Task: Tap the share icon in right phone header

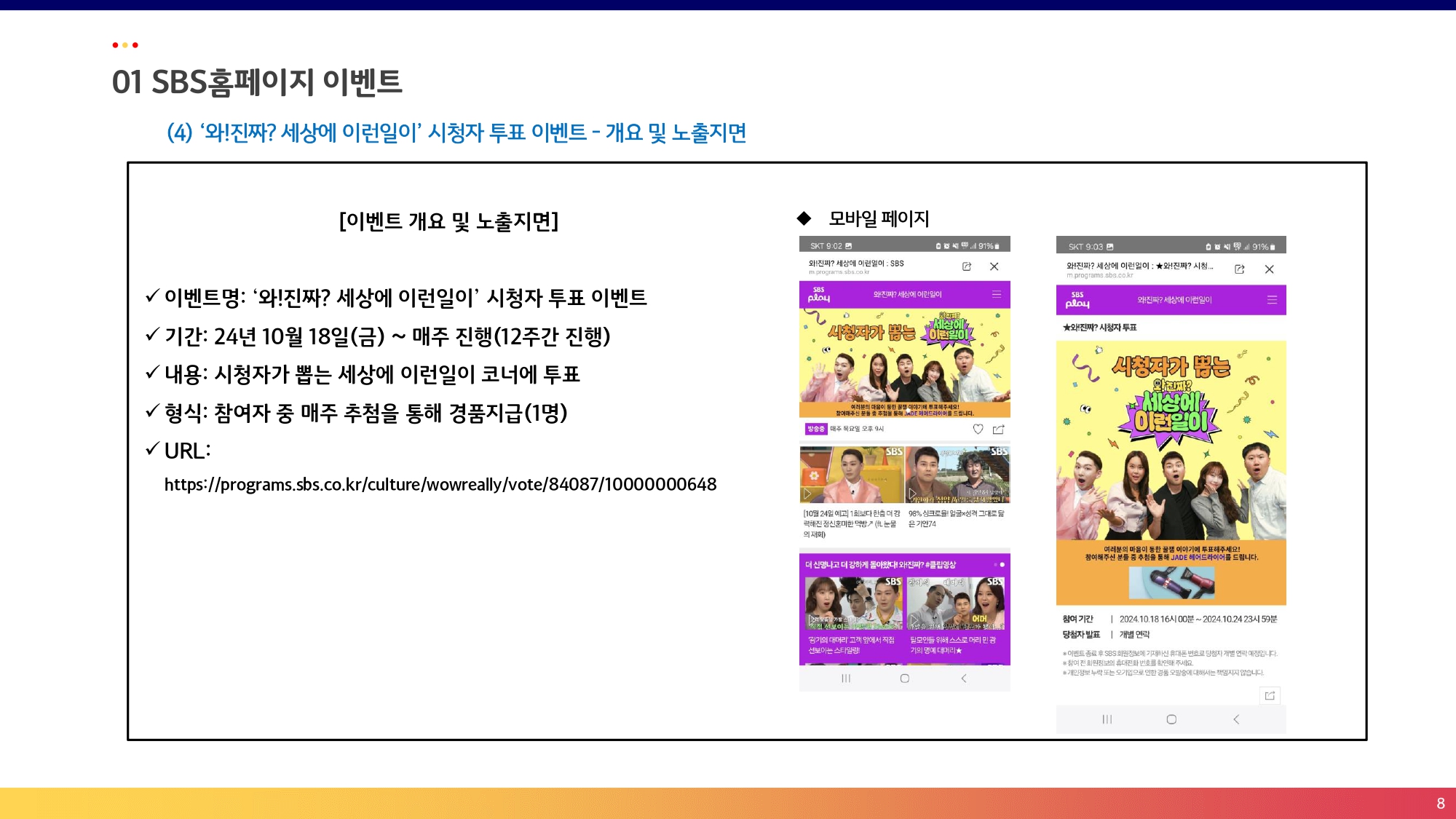Action: tap(1240, 269)
